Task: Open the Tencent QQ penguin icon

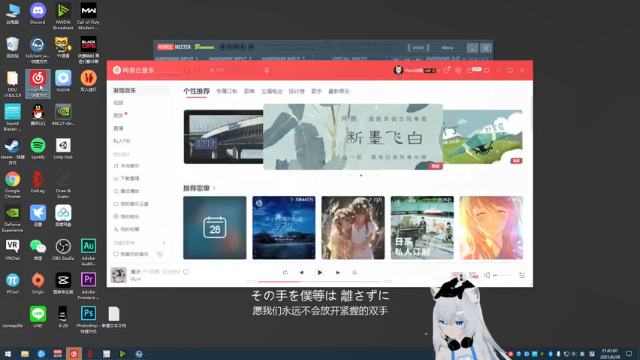Action: 38,114
